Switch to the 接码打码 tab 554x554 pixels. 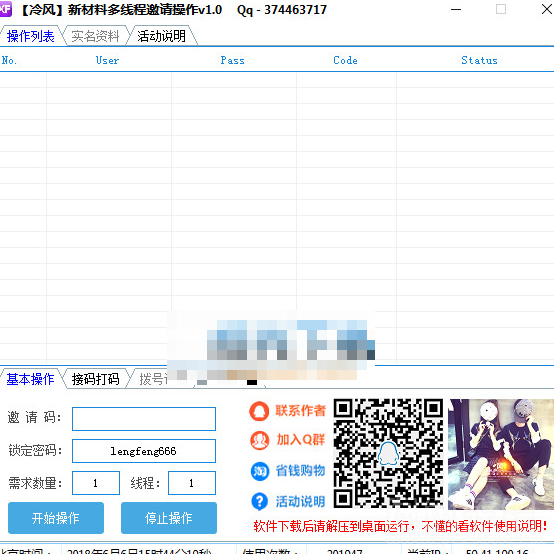[x=95, y=379]
